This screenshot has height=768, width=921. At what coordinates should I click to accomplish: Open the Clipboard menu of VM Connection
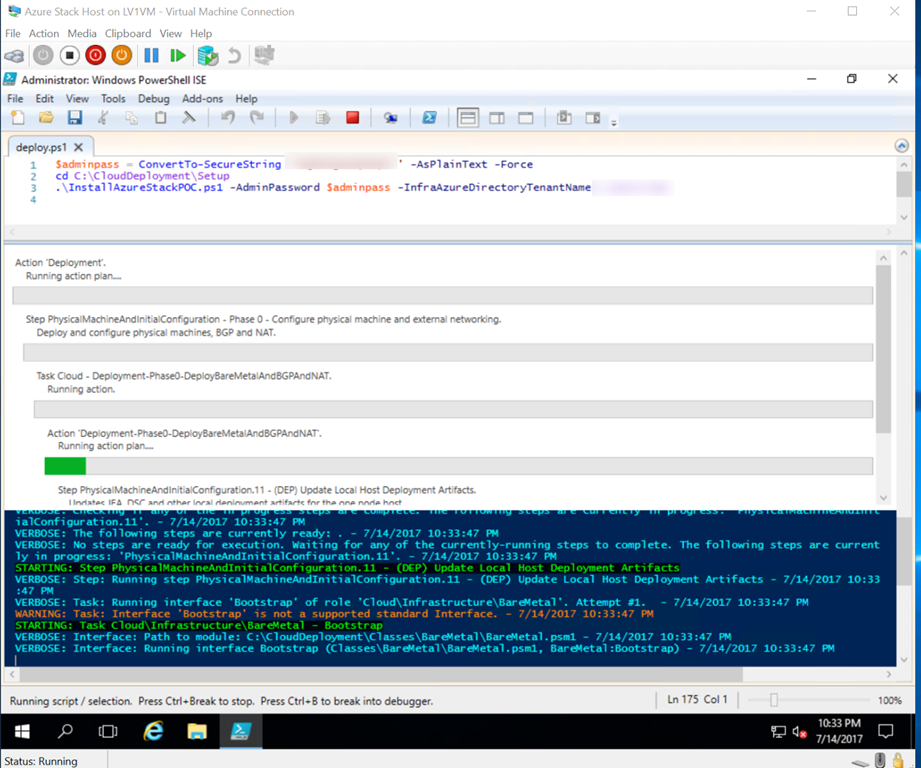[127, 34]
